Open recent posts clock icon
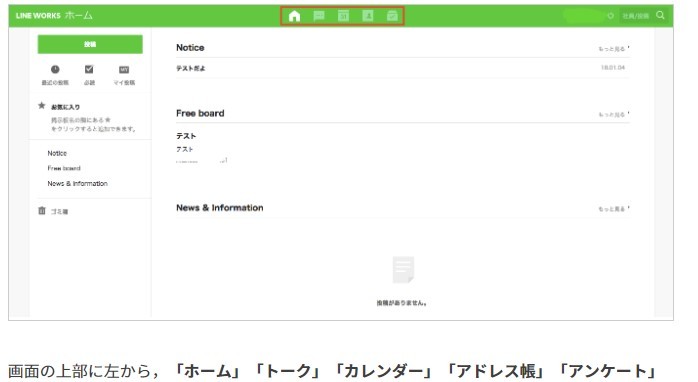 coord(55,69)
